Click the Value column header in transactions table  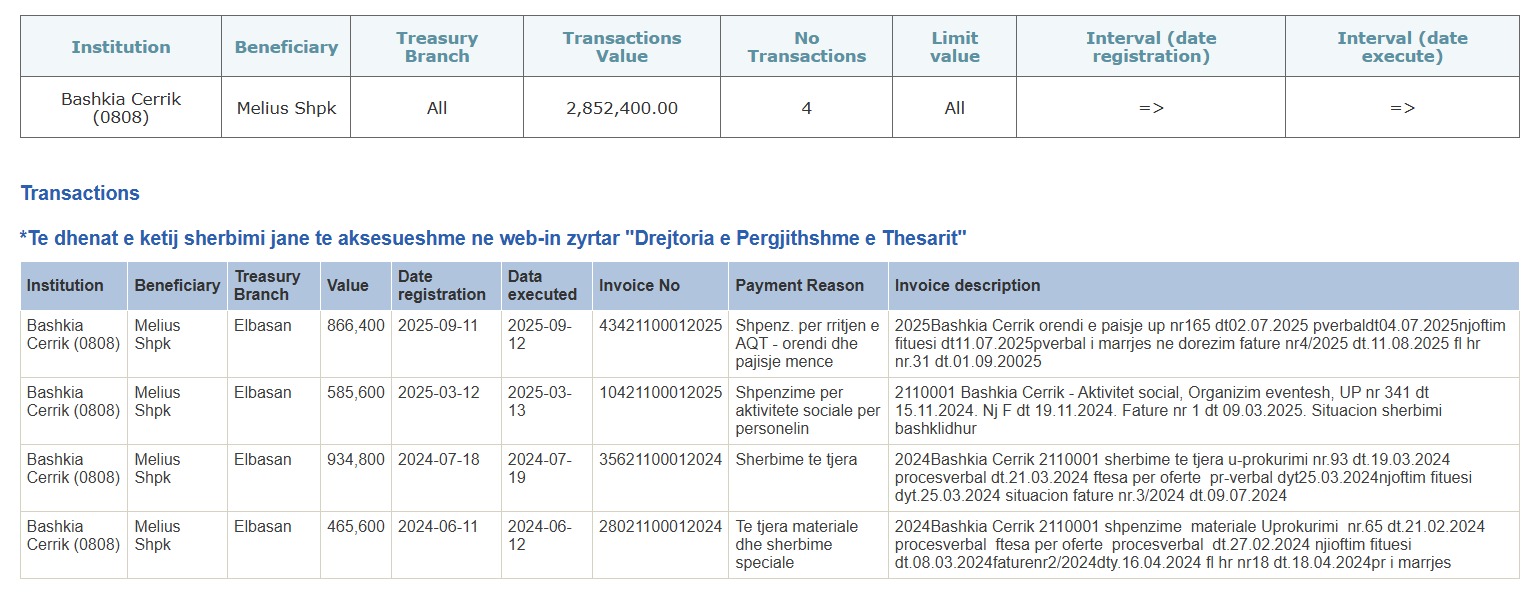coord(347,286)
